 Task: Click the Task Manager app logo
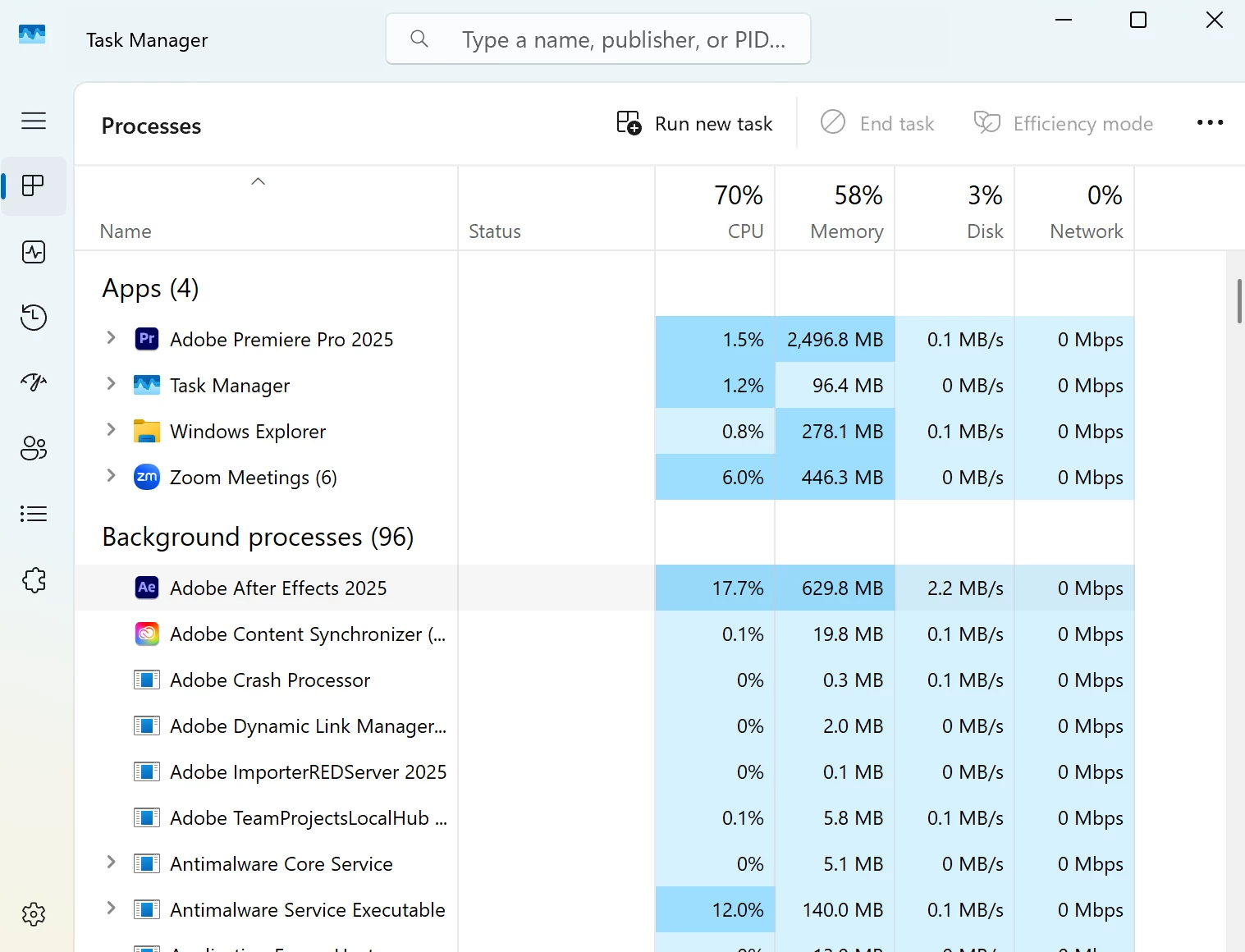click(32, 34)
